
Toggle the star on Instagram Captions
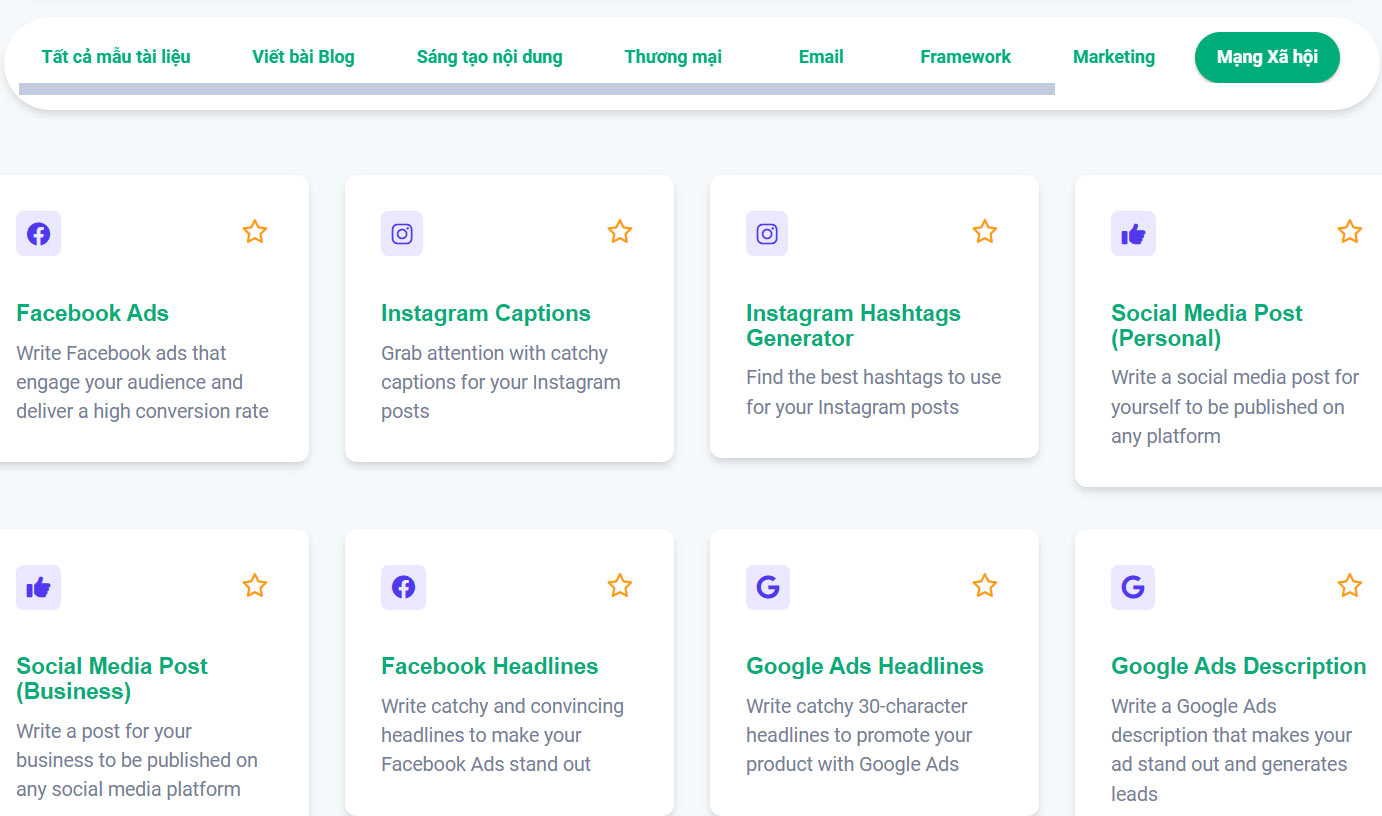pyautogui.click(x=620, y=232)
